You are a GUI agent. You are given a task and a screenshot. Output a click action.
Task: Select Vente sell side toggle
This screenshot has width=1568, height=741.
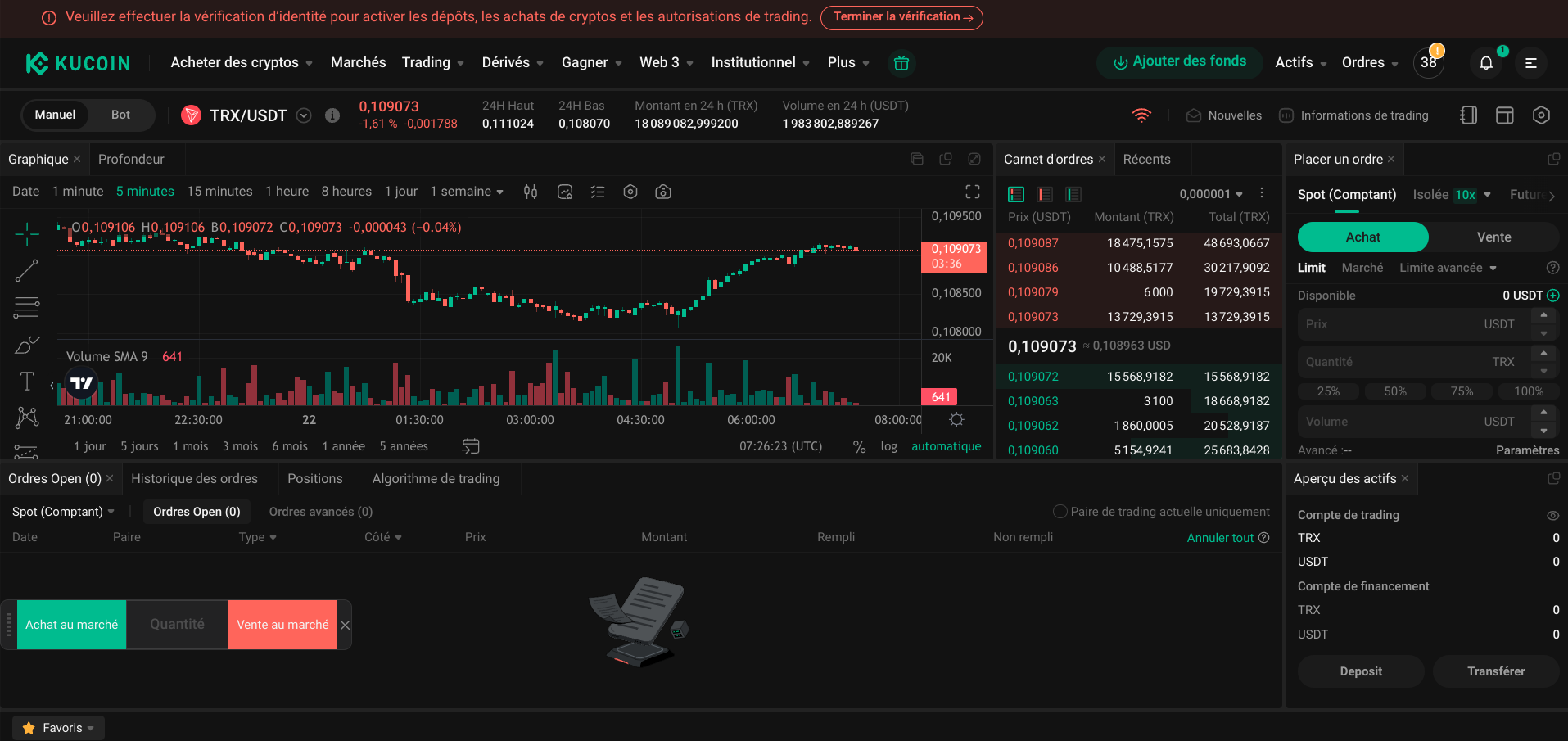[x=1494, y=237]
